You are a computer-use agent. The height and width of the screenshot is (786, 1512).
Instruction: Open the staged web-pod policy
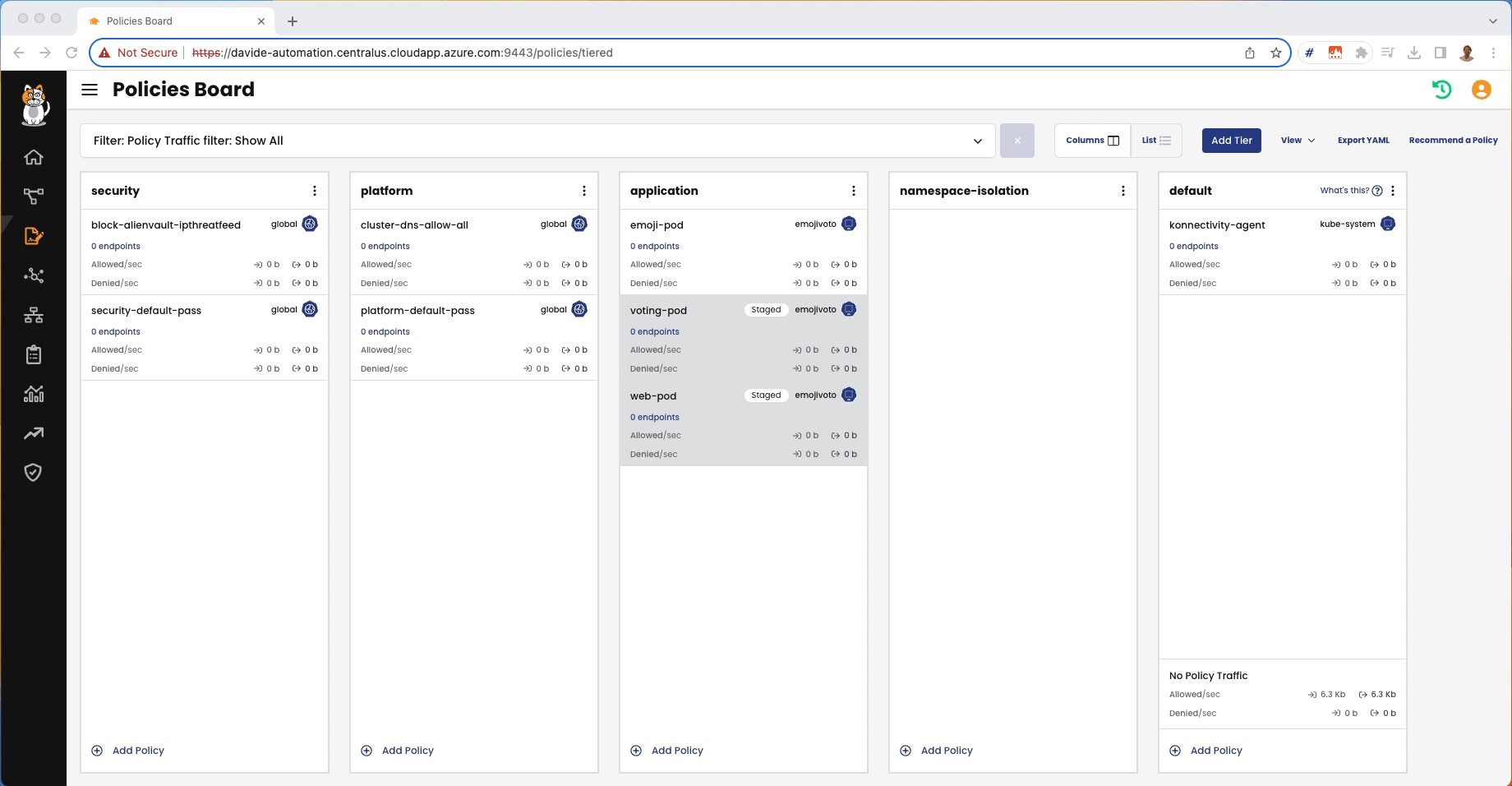point(653,396)
